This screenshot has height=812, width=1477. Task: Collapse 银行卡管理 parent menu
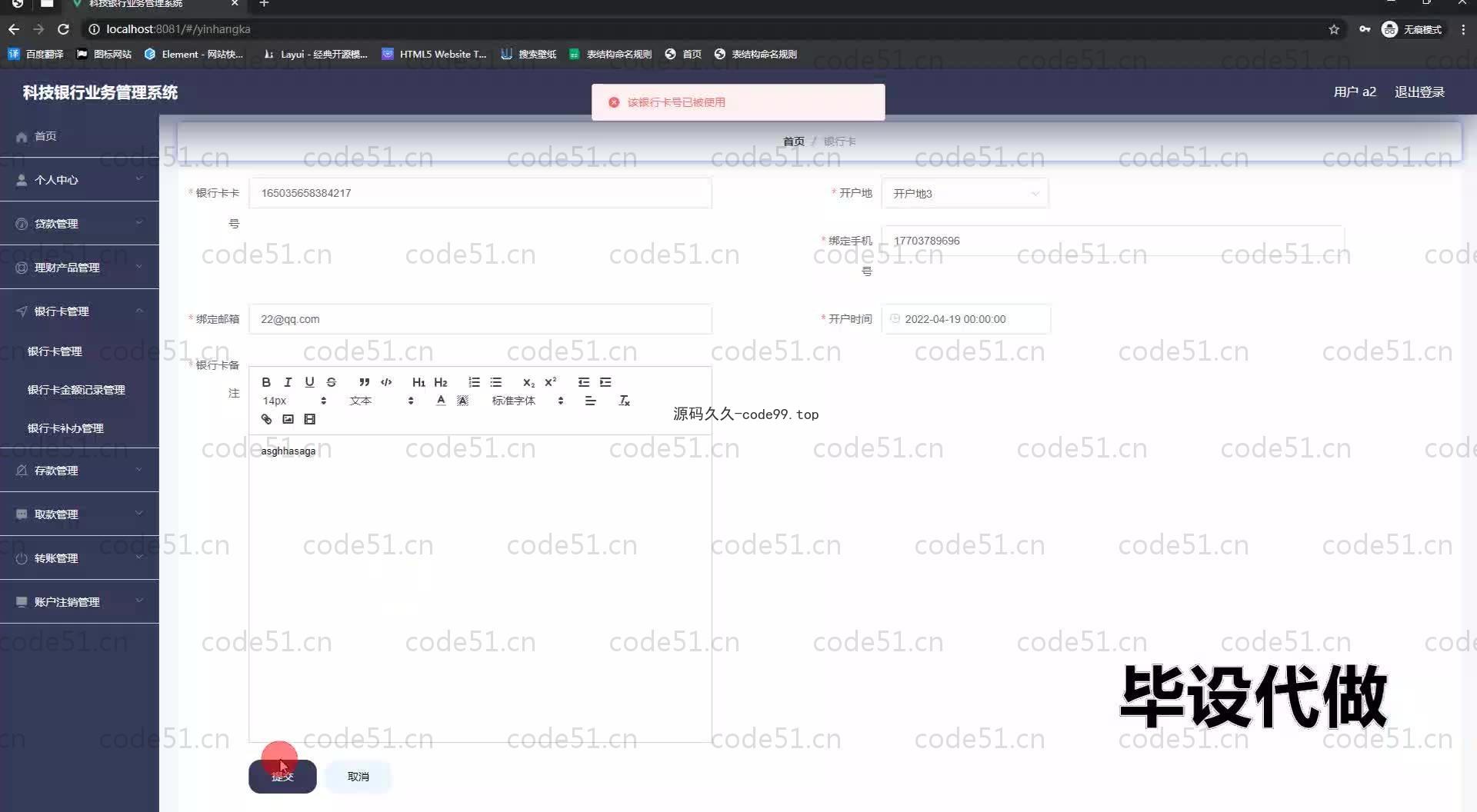point(79,311)
